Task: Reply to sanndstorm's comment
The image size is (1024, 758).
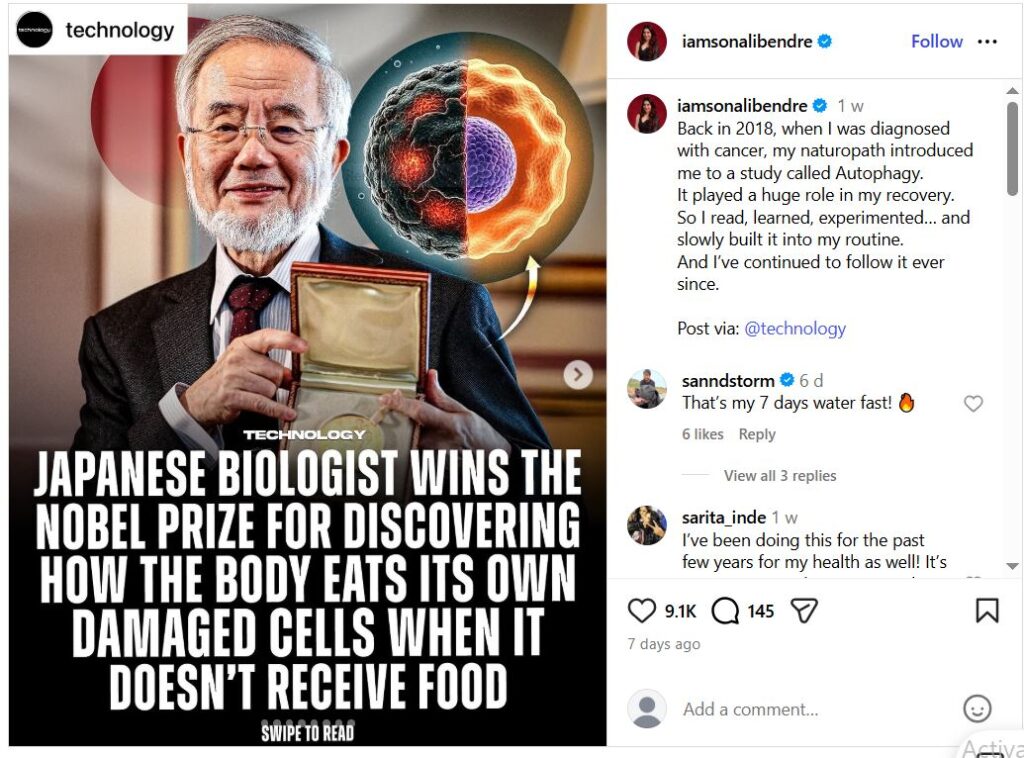Action: (757, 434)
